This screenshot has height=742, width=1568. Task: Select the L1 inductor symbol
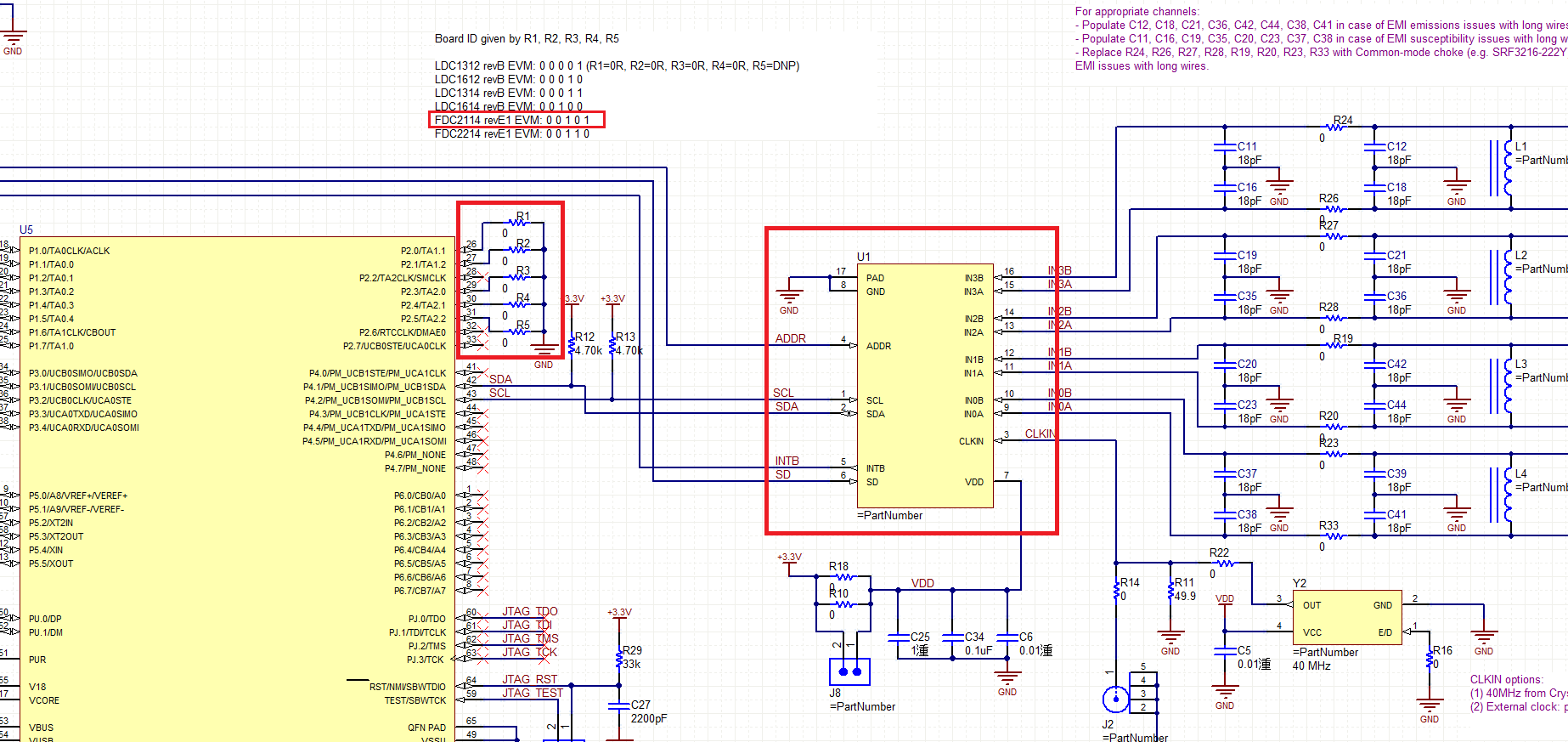[x=1502, y=168]
